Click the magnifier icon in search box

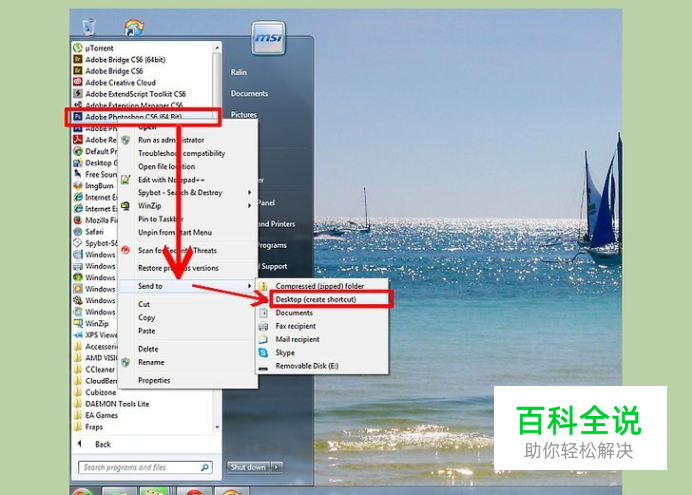click(x=205, y=467)
